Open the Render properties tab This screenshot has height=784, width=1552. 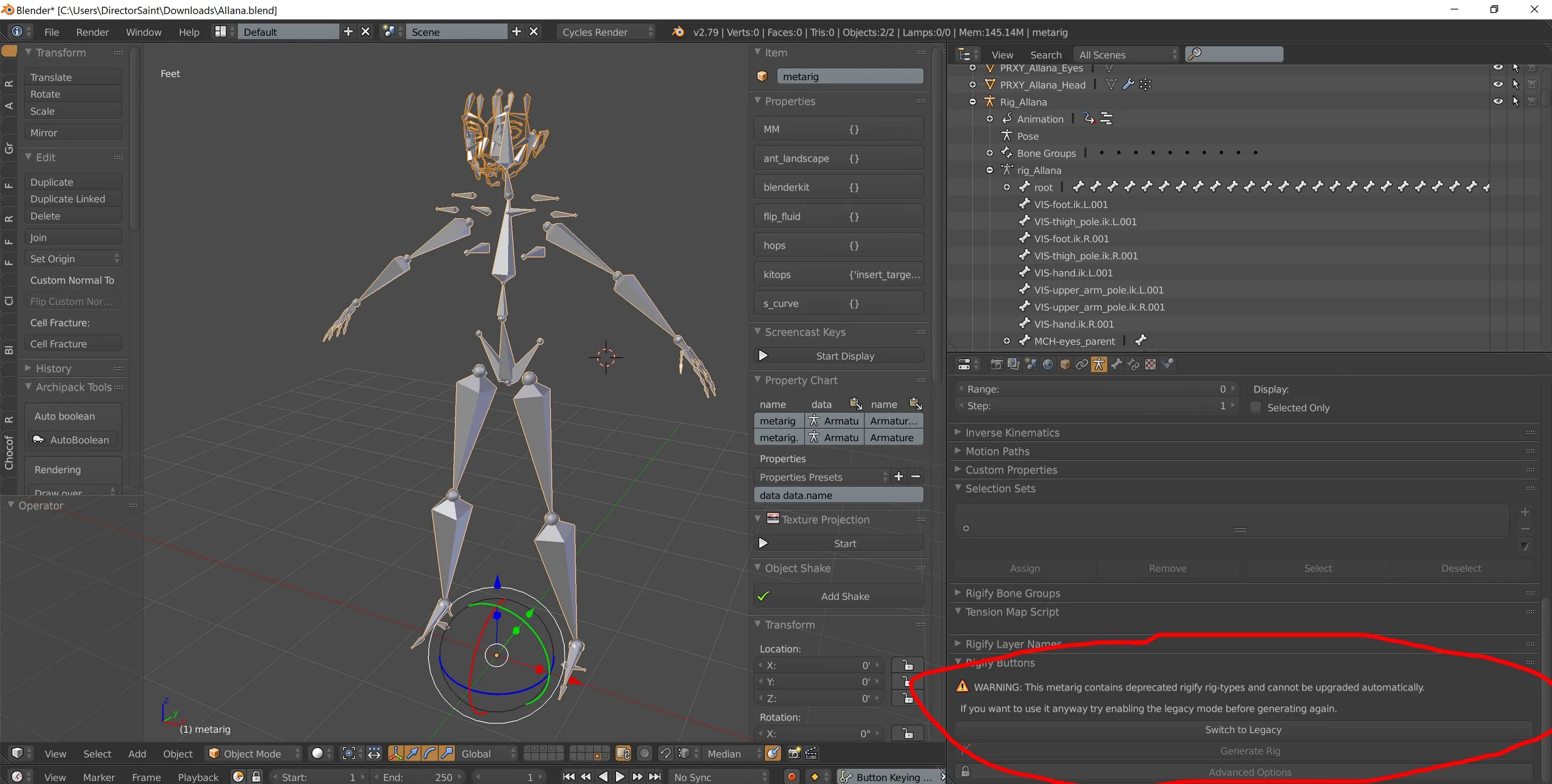pyautogui.click(x=996, y=364)
